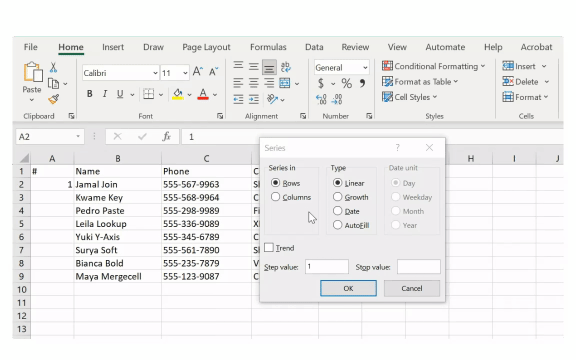Select the Format Painter brush
This screenshot has height=360, width=576.
[x=54, y=99]
